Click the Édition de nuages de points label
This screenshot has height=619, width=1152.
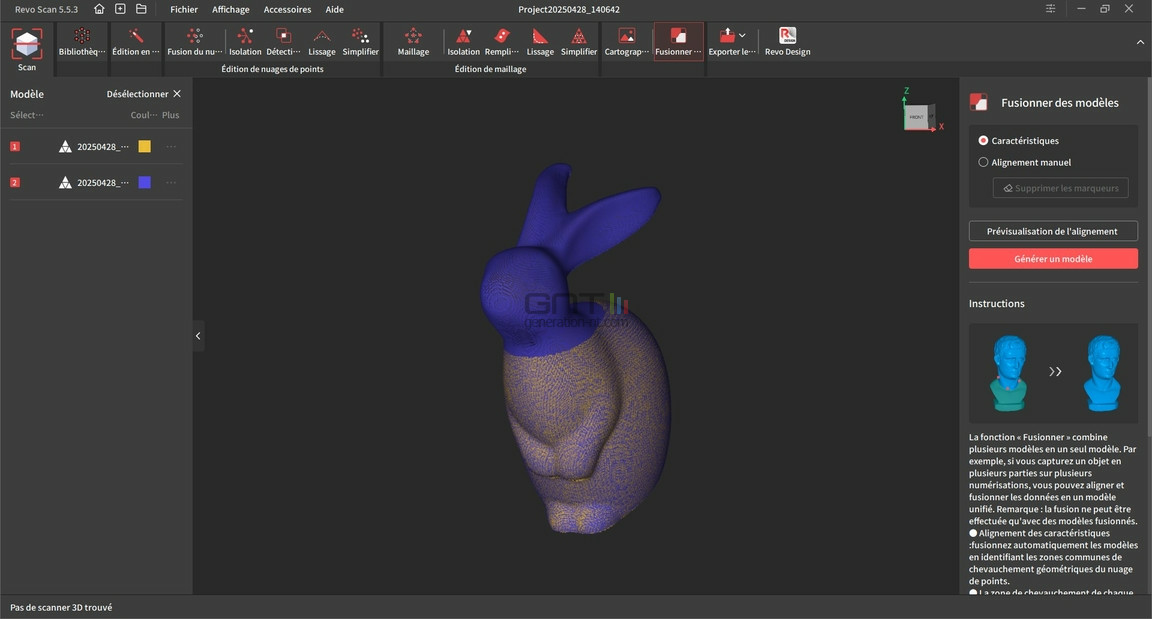(x=272, y=69)
